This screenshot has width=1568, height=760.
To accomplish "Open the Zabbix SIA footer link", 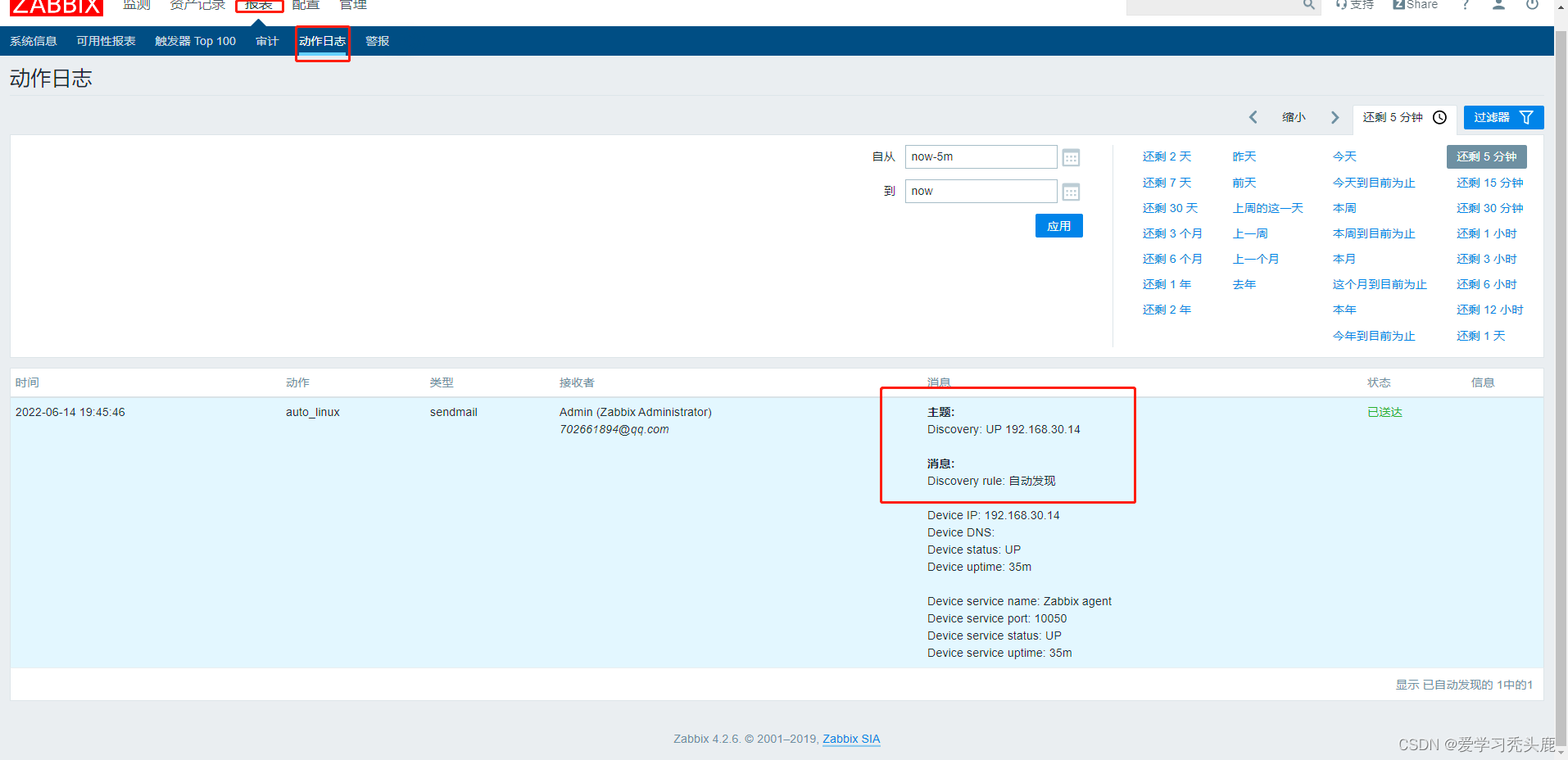I will 851,739.
